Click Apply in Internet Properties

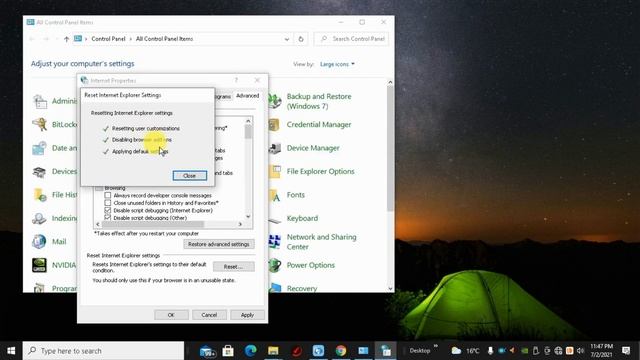[x=247, y=315]
